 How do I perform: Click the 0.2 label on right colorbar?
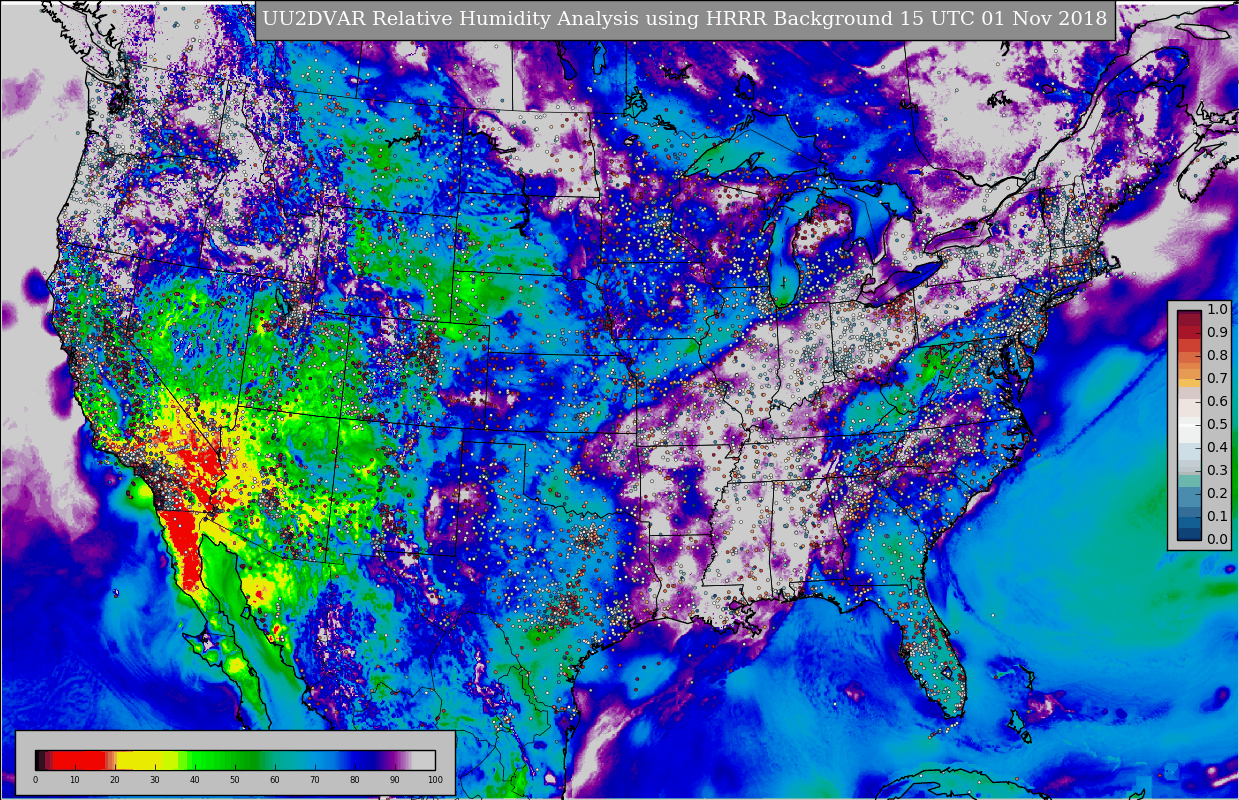(x=1217, y=493)
